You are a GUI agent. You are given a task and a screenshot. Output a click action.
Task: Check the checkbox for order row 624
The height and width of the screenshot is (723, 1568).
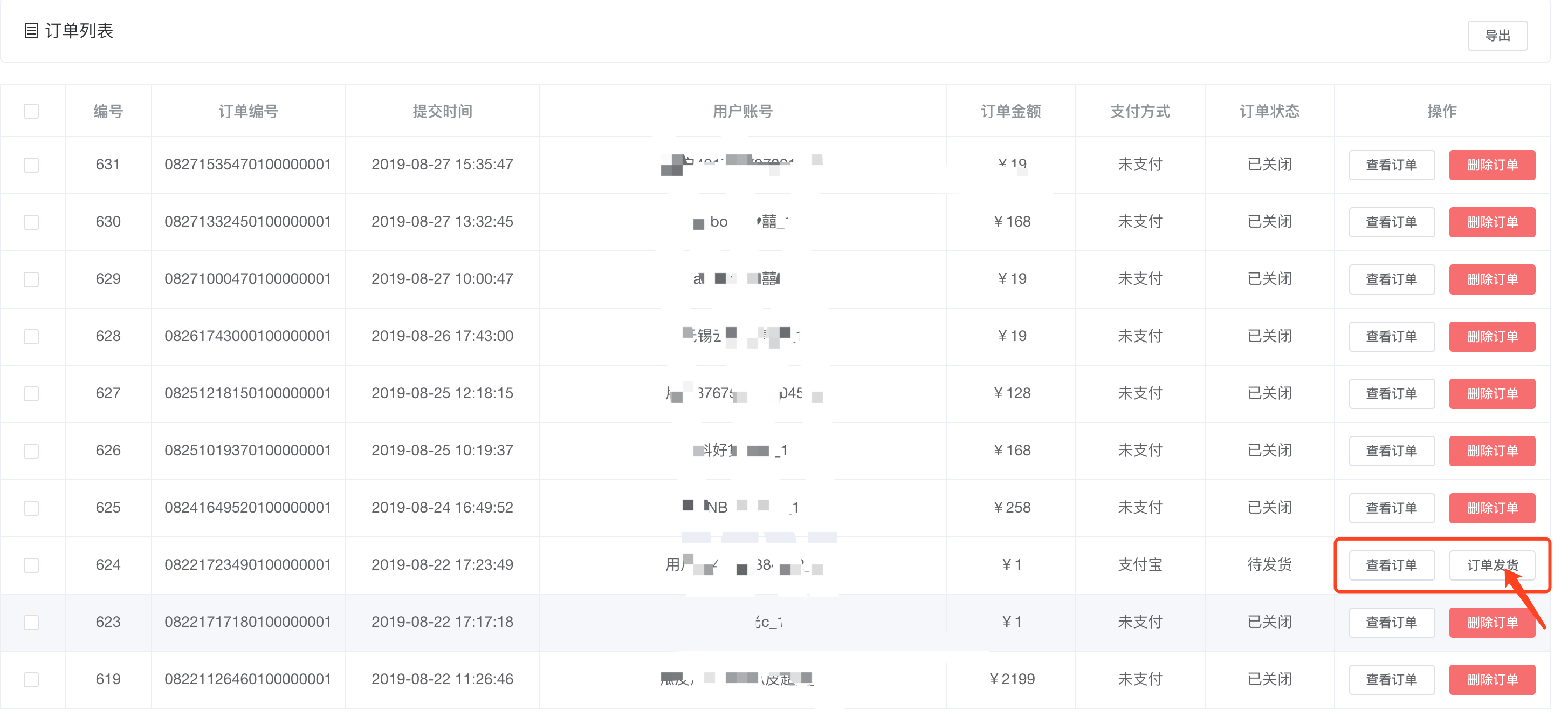(31, 565)
